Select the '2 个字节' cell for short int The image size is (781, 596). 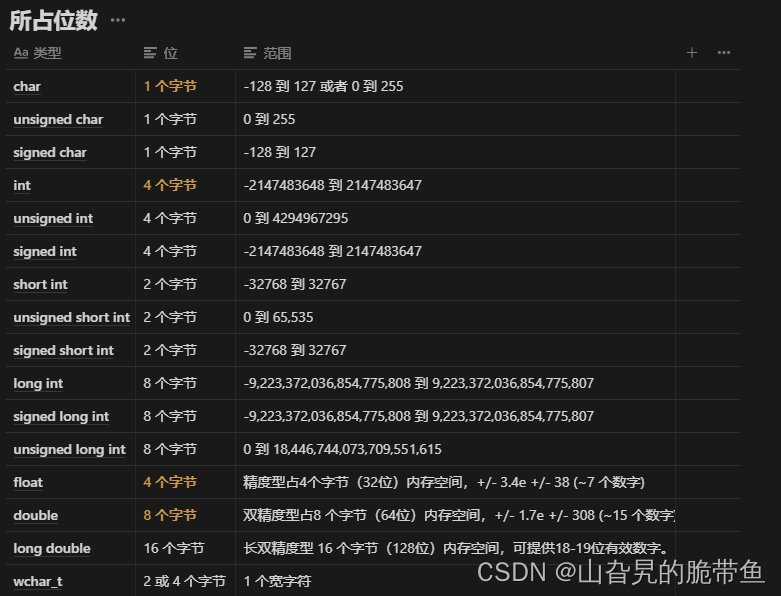[185, 284]
